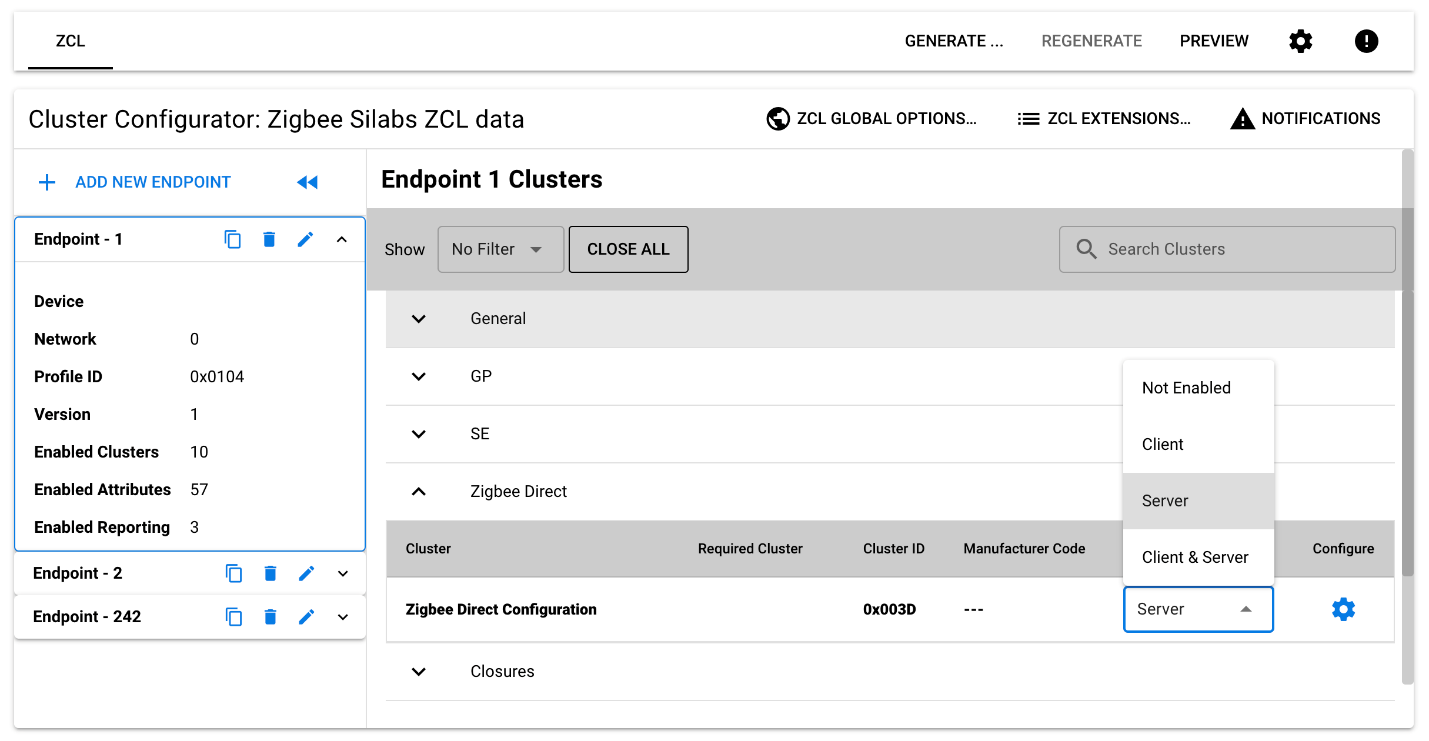
Task: Focus the Search Clusters field
Action: (1240, 249)
